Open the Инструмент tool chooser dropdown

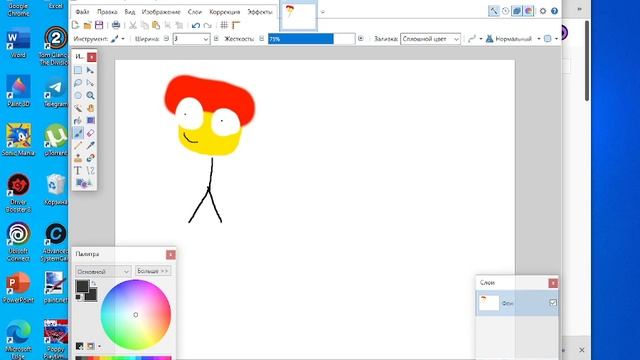[x=117, y=39]
